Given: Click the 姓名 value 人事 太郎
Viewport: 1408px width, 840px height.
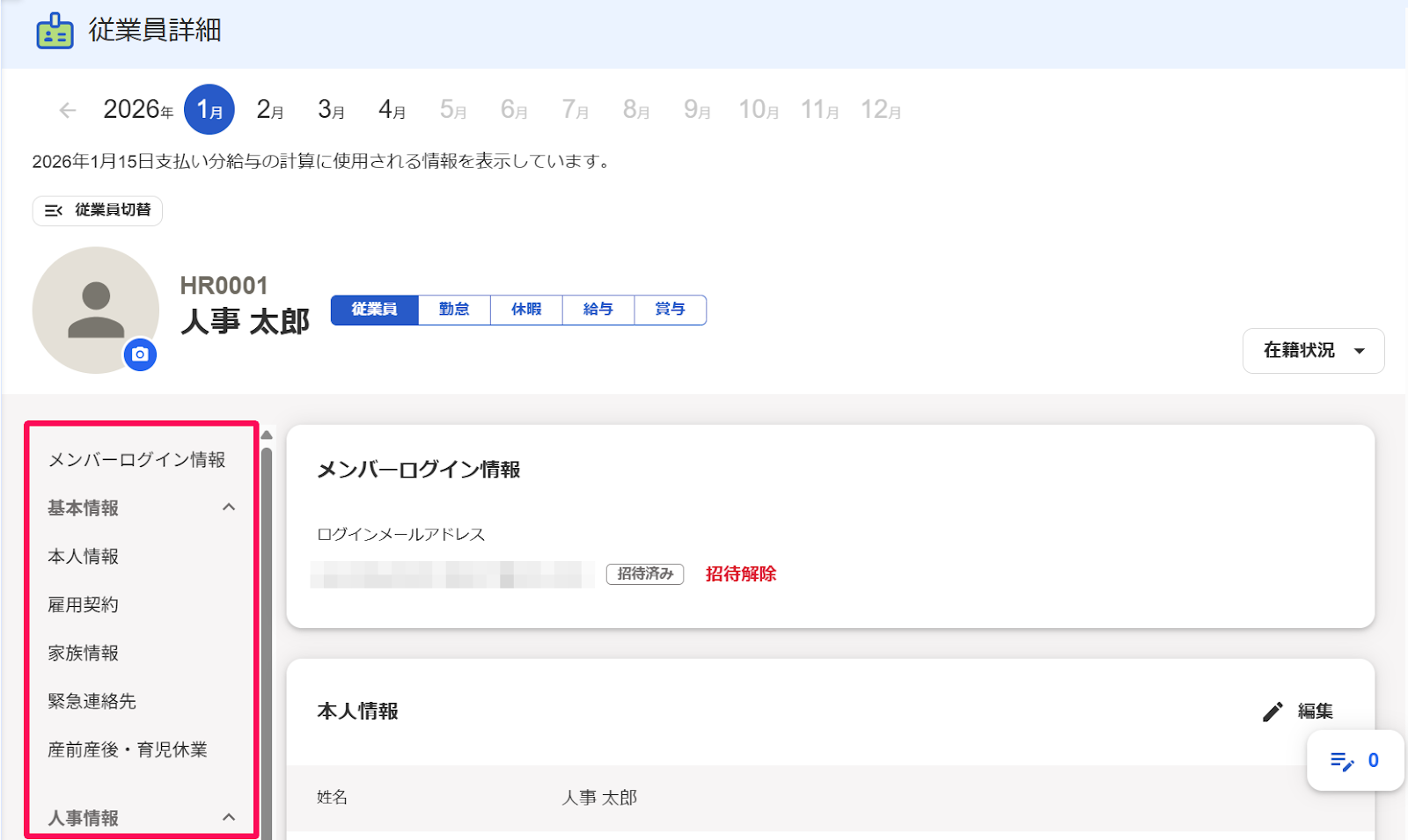Looking at the screenshot, I should 600,798.
